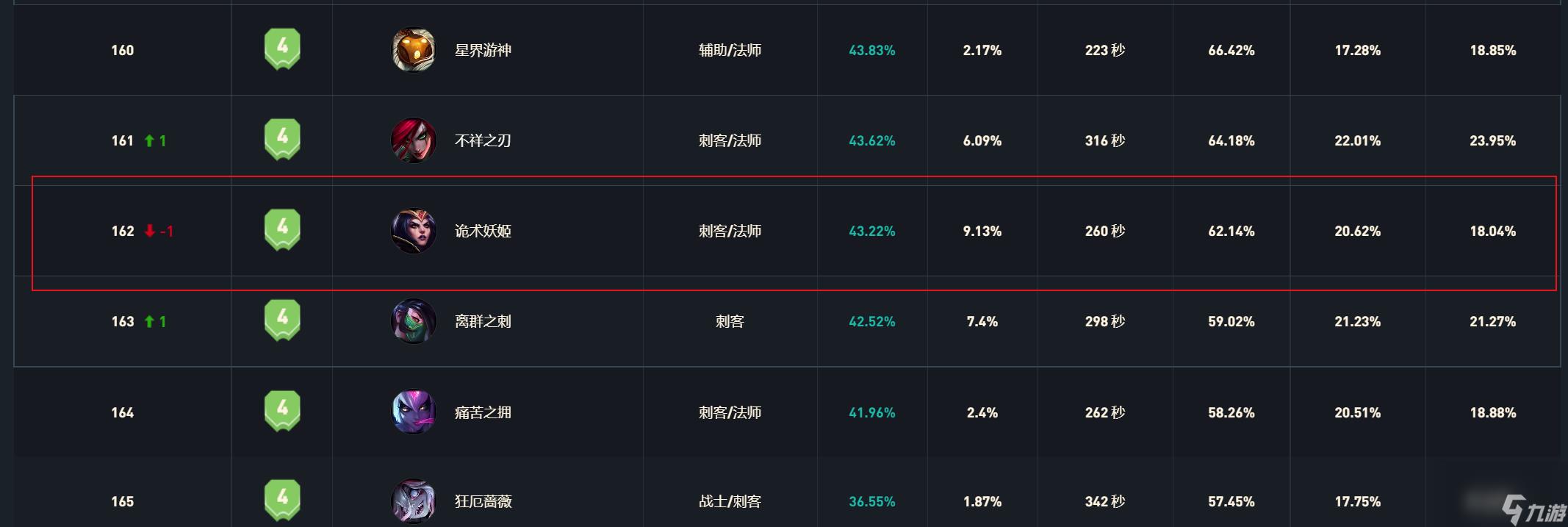The height and width of the screenshot is (527, 1568).
Task: Select the tier 4 badge in row 162
Action: [x=282, y=230]
